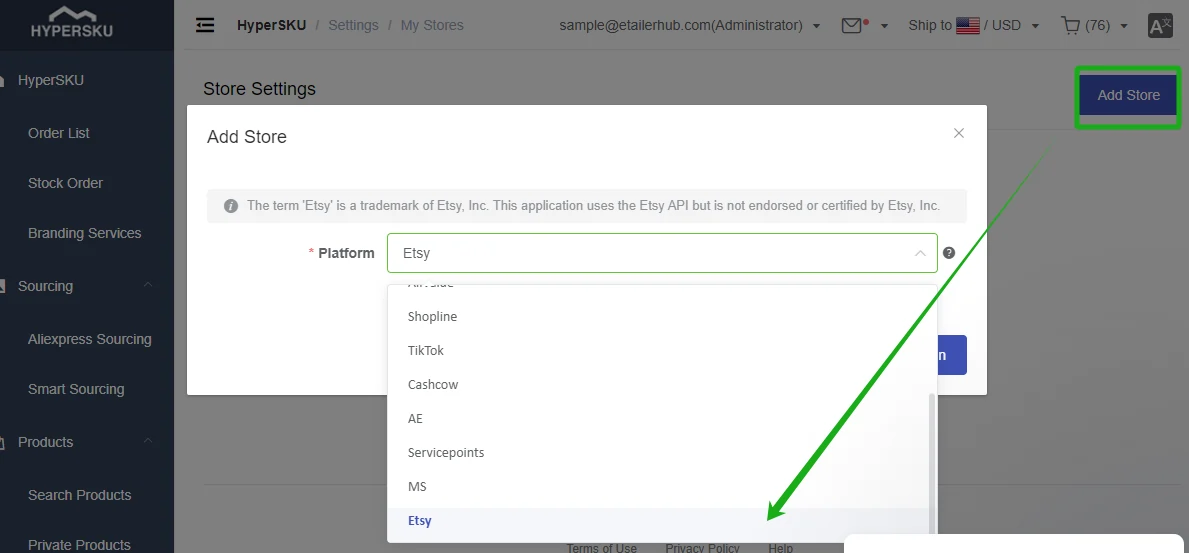Collapse the Sourcing sidebar section
The height and width of the screenshot is (553, 1189).
tap(148, 285)
